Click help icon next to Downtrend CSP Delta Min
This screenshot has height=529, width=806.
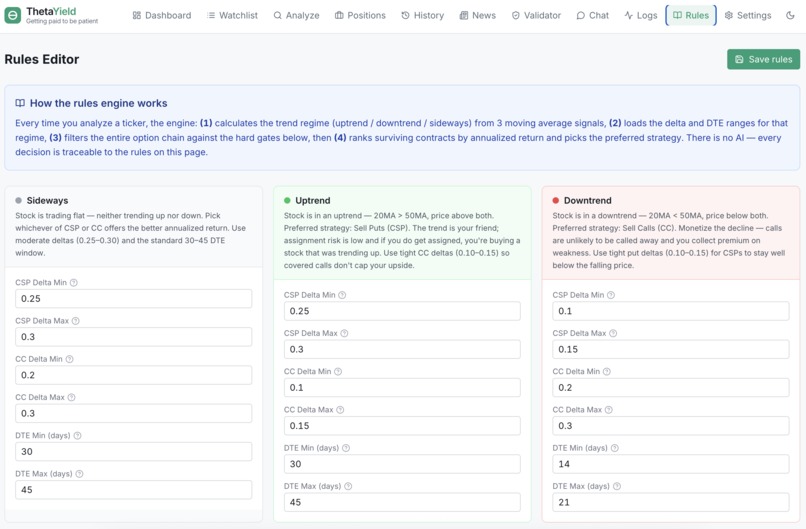[611, 295]
